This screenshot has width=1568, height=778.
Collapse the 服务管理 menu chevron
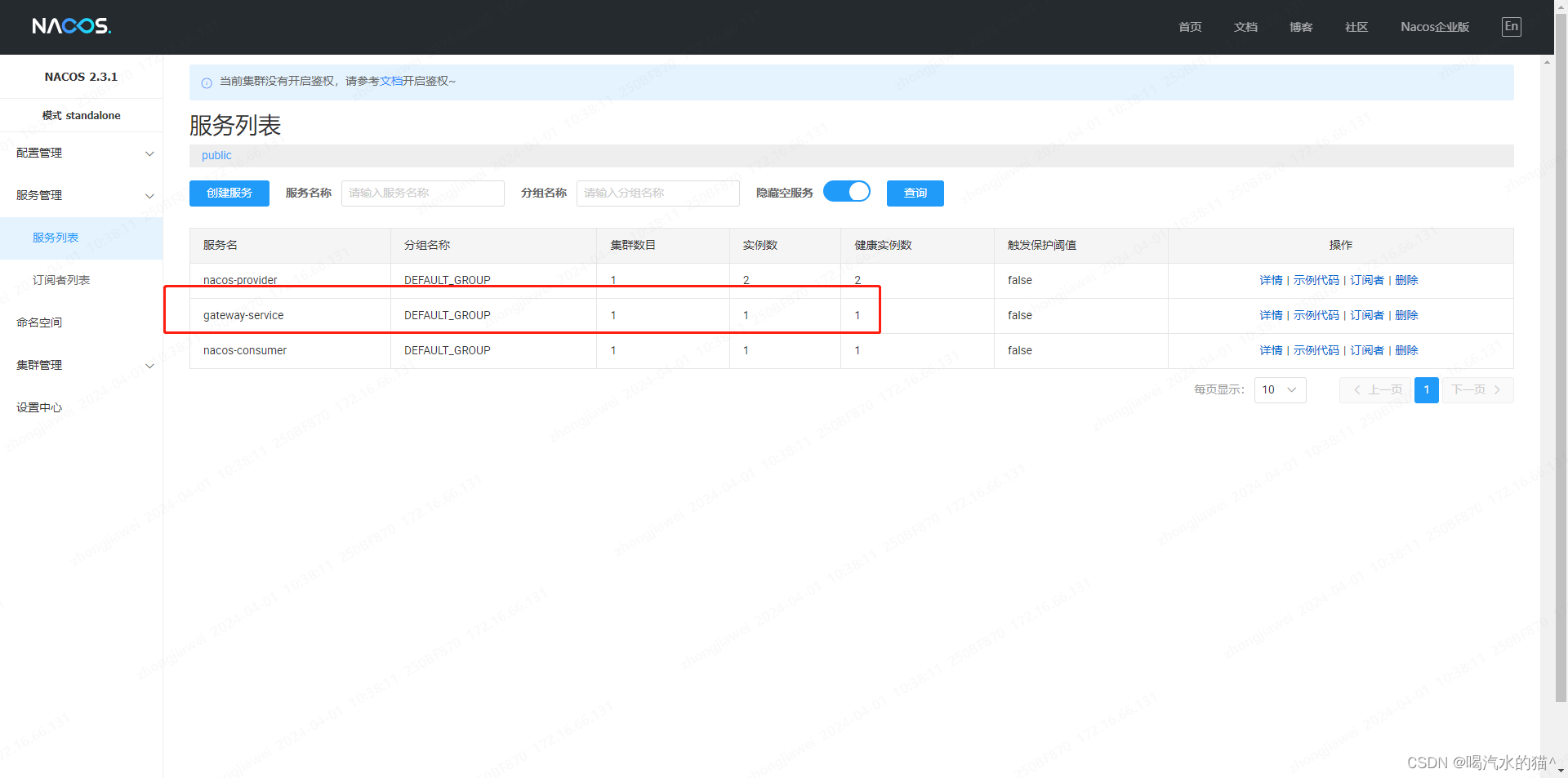pyautogui.click(x=149, y=196)
